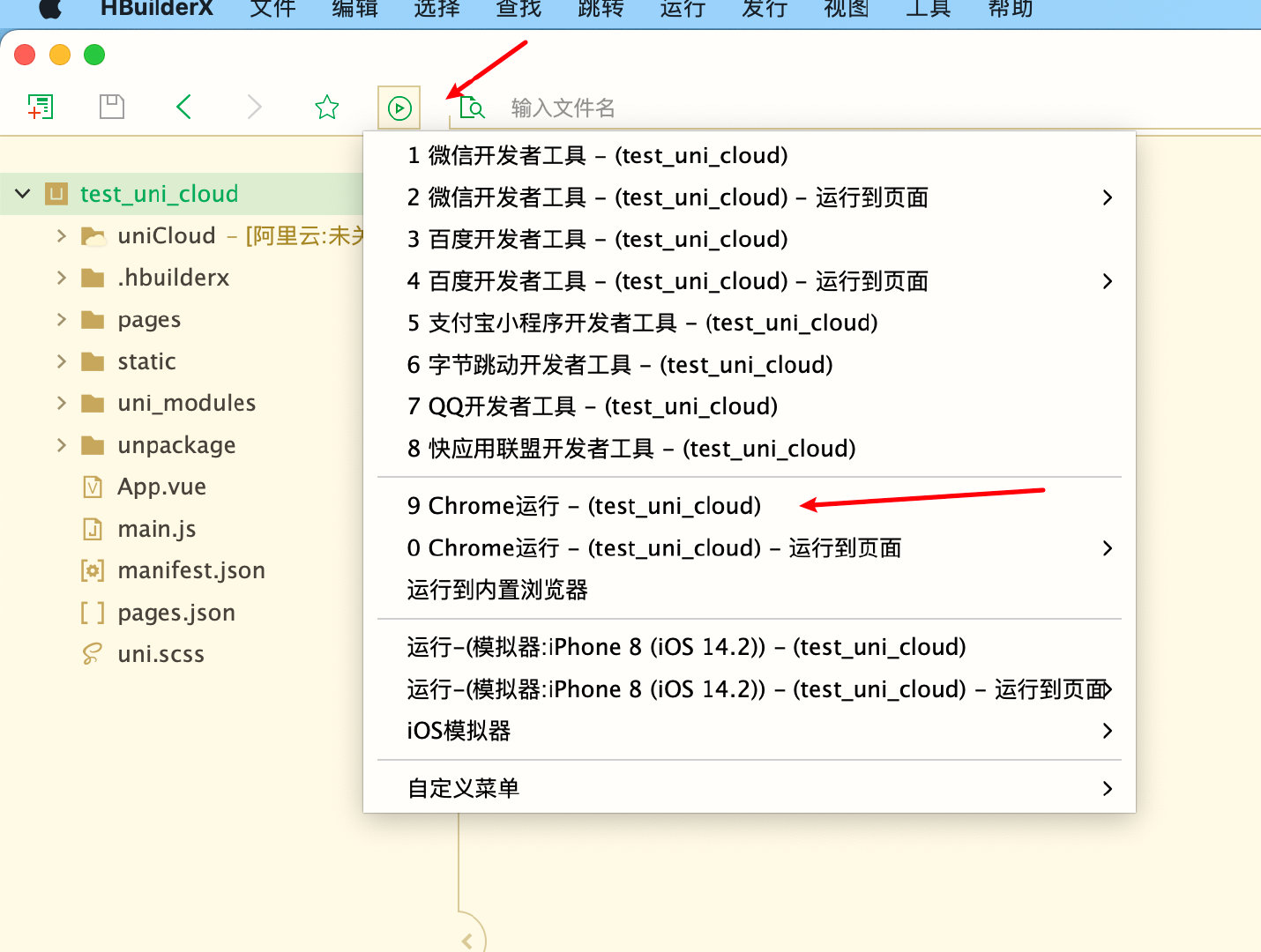Expand the uni_modules folder
1261x952 pixels.
point(61,403)
